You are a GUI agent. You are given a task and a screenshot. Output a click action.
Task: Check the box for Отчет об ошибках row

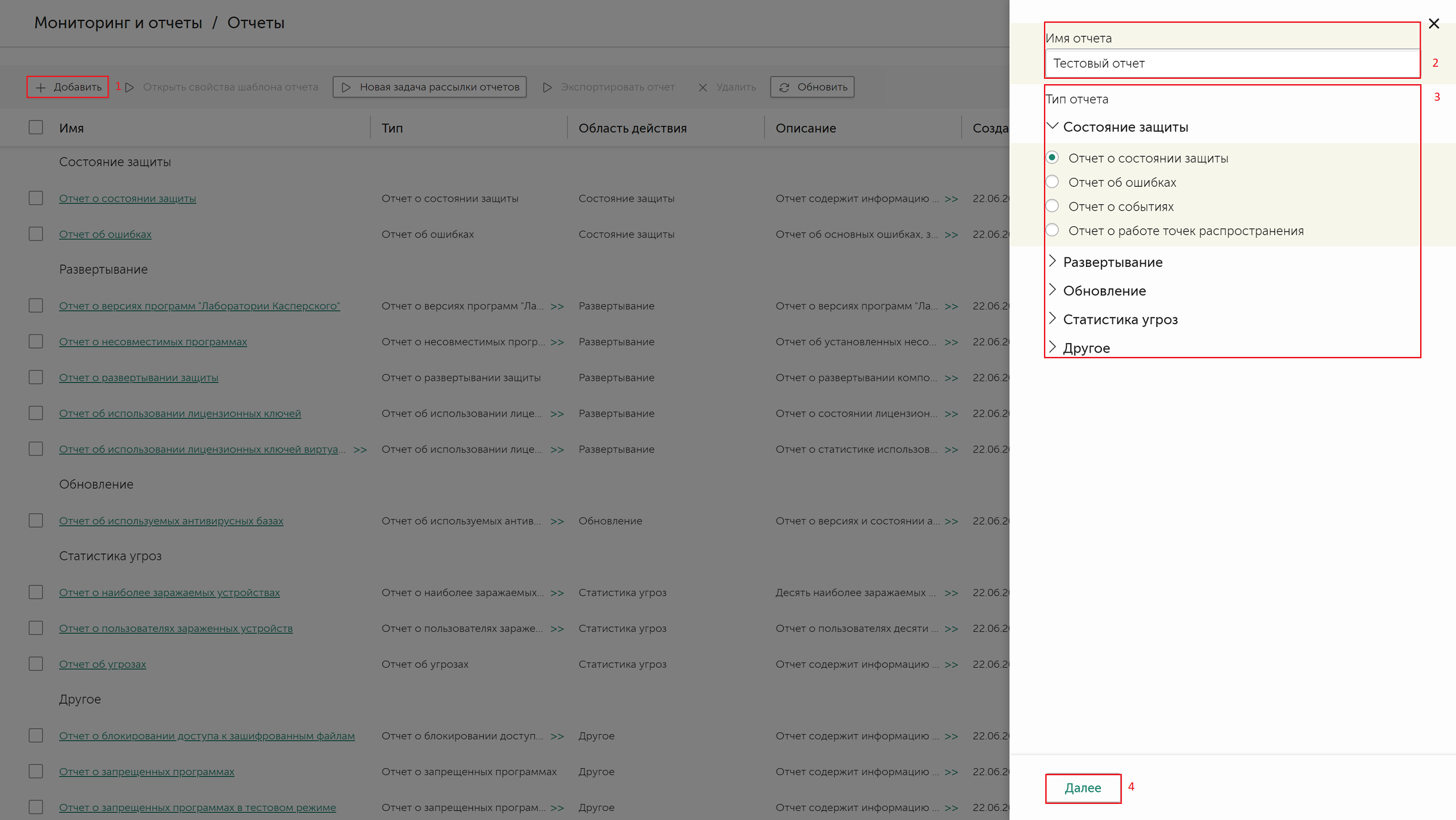(x=36, y=234)
